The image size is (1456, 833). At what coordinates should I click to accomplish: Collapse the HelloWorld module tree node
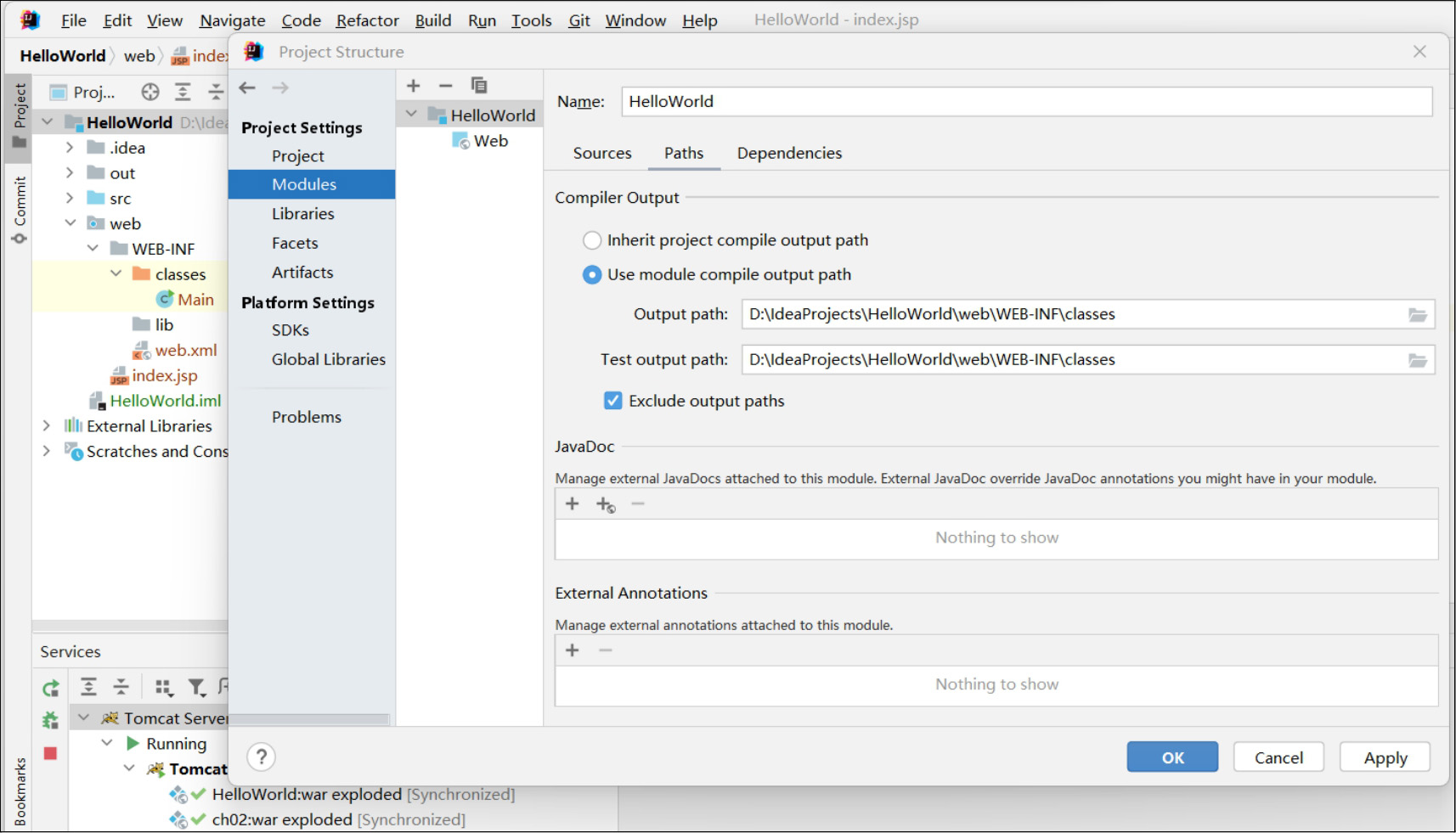[412, 115]
